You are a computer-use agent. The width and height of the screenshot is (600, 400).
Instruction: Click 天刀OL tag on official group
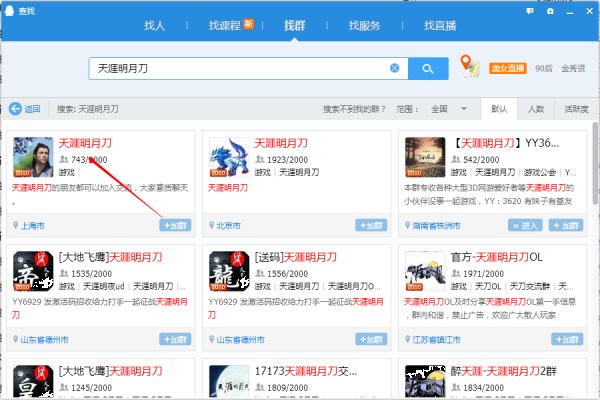tap(488, 286)
